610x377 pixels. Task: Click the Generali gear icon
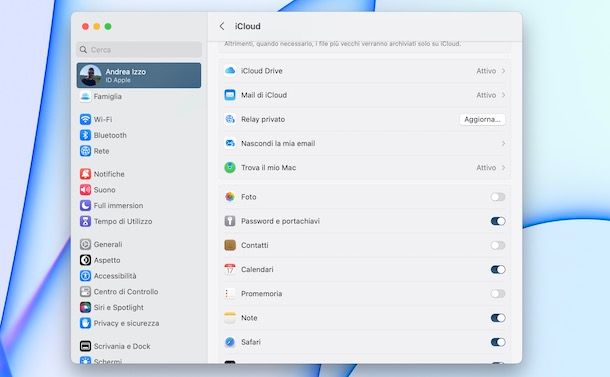(85, 244)
